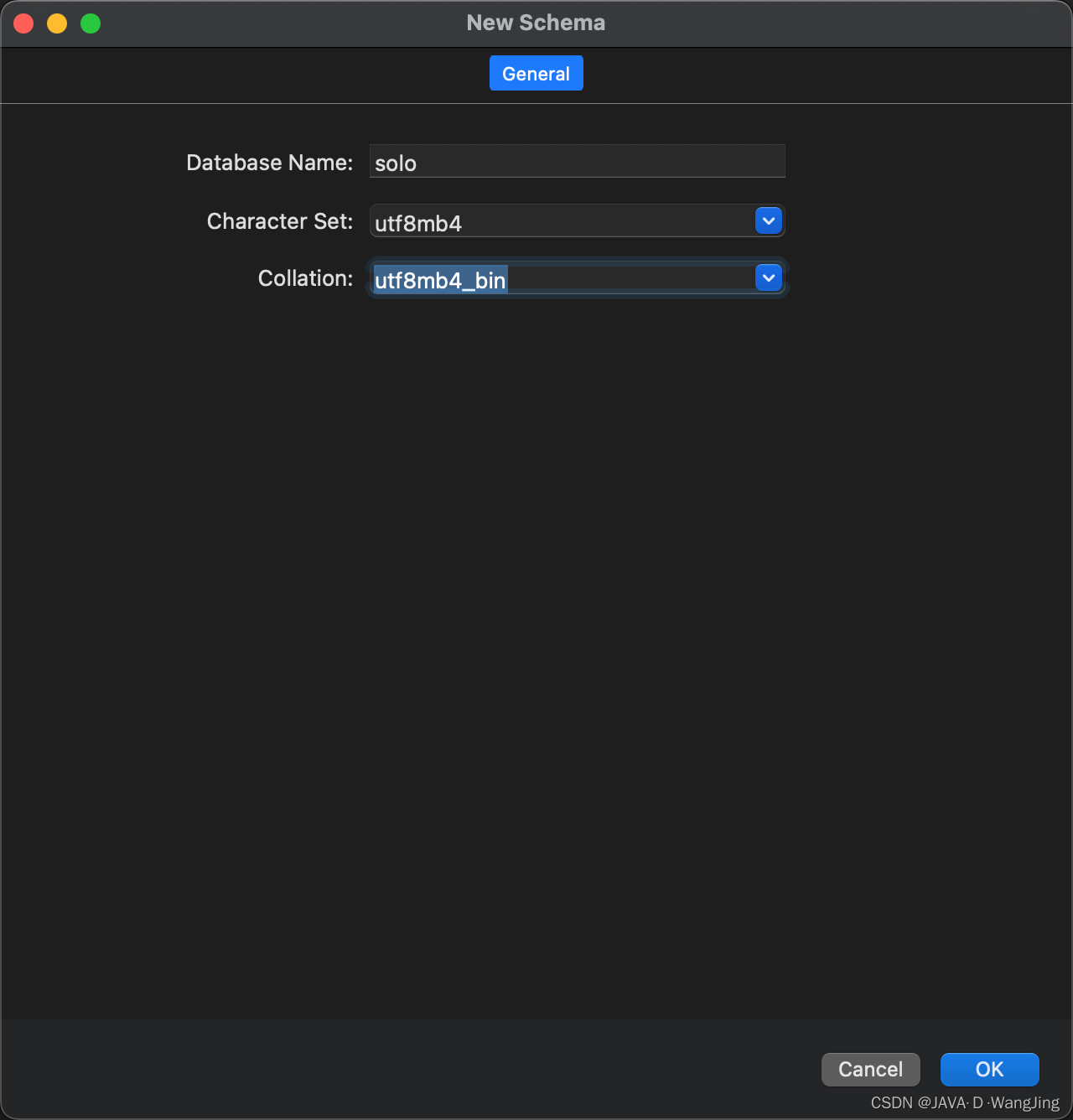Screen dimensions: 1073x1120
Task: Click the Database Name label
Action: tap(269, 162)
